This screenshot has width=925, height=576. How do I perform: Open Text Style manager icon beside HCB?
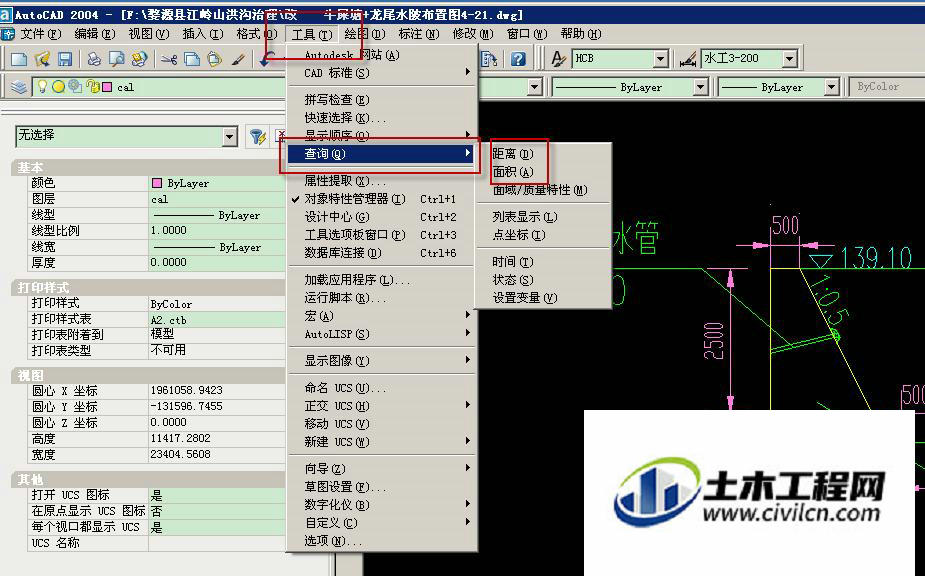[x=558, y=58]
